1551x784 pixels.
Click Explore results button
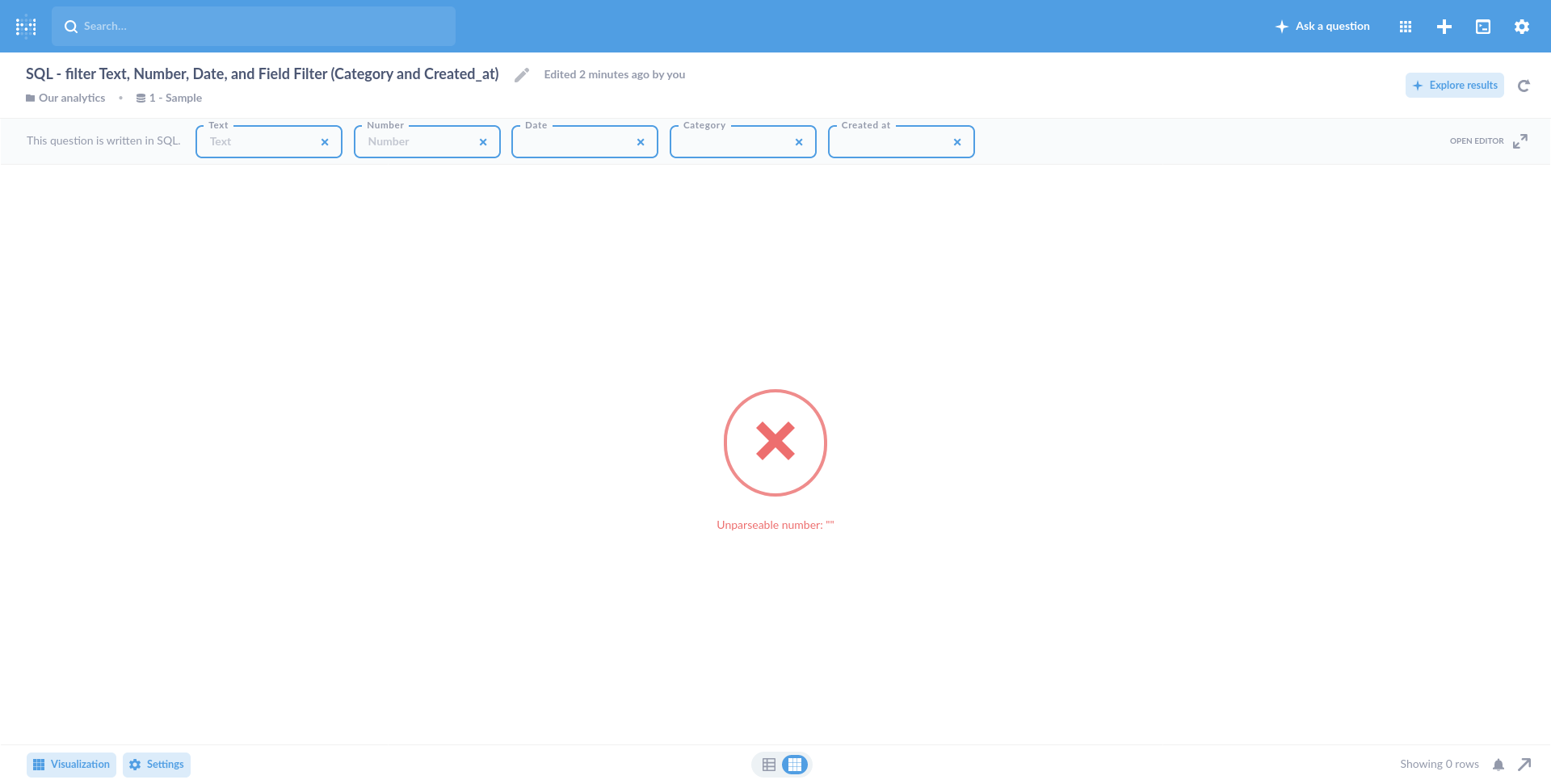coord(1455,85)
